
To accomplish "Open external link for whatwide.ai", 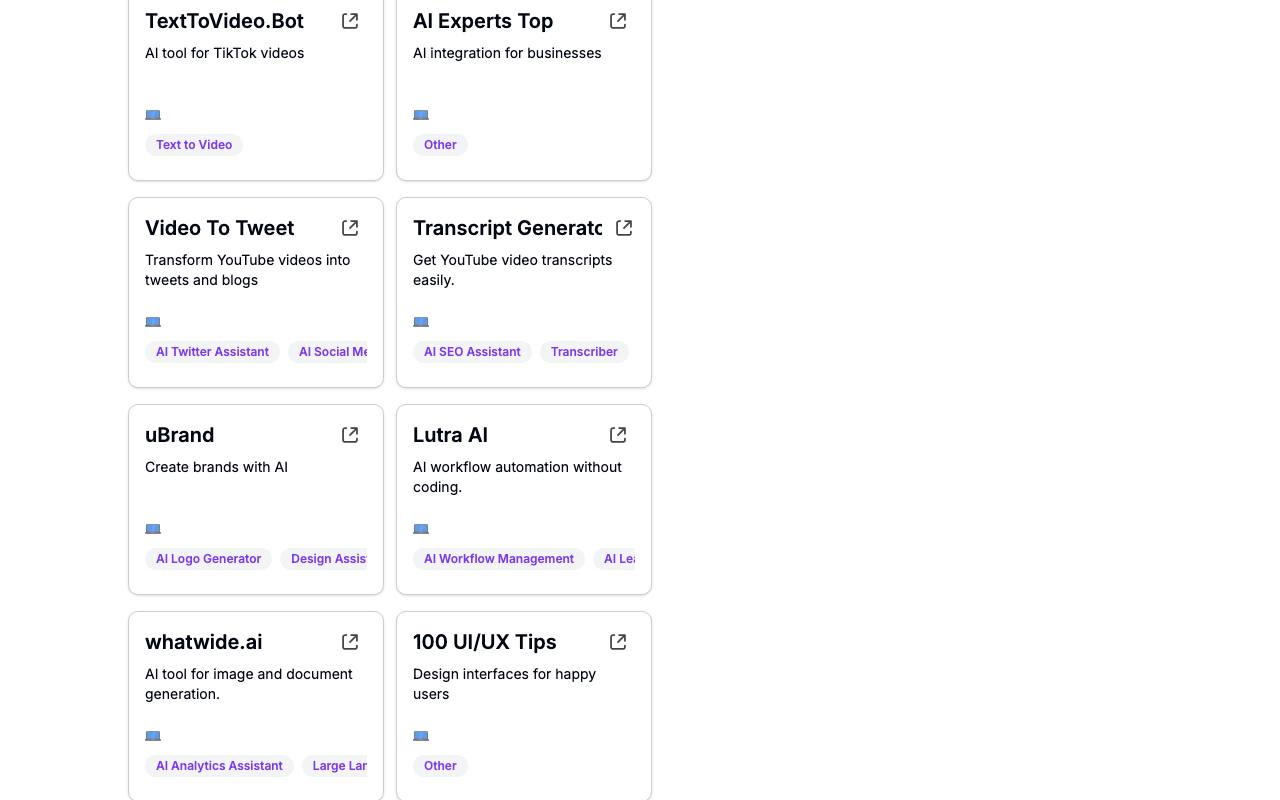I will pos(350,642).
